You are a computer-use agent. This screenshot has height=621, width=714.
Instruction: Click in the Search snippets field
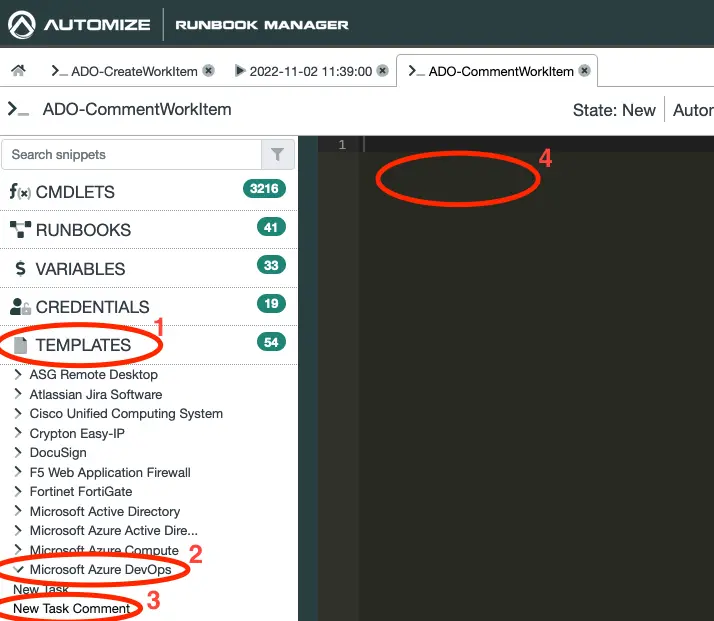(130, 155)
